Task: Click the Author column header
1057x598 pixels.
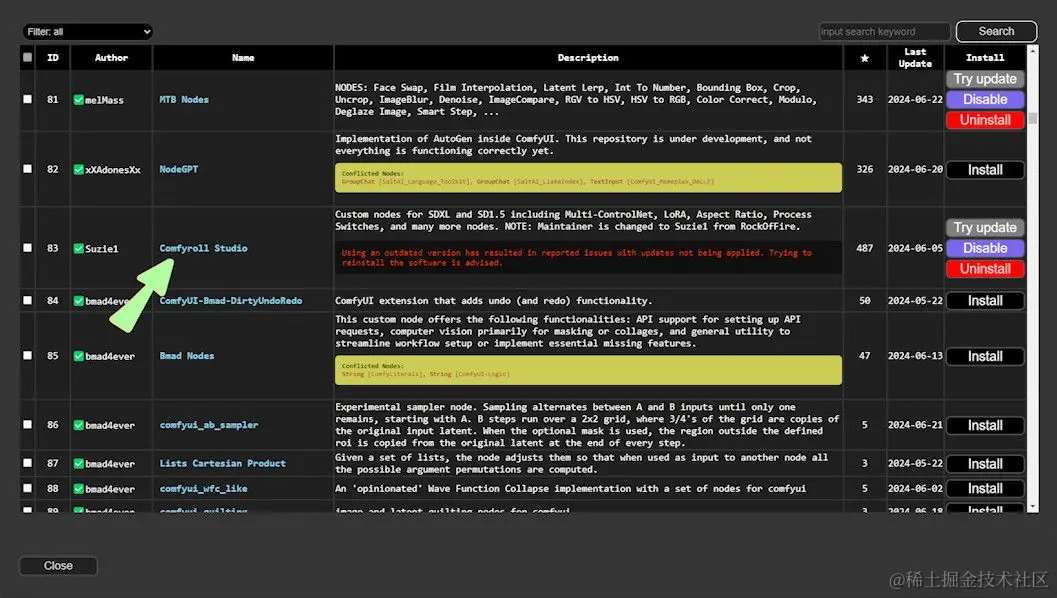Action: click(111, 58)
